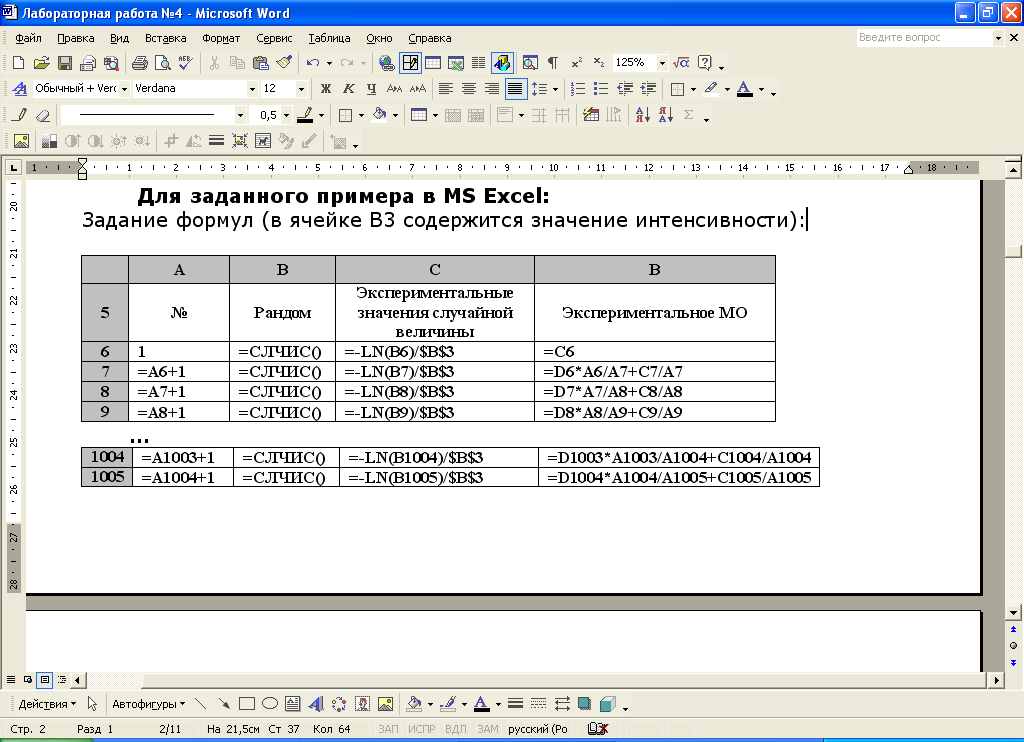Open the style dropdown showing Обычный
The height and width of the screenshot is (742, 1024).
(124, 89)
